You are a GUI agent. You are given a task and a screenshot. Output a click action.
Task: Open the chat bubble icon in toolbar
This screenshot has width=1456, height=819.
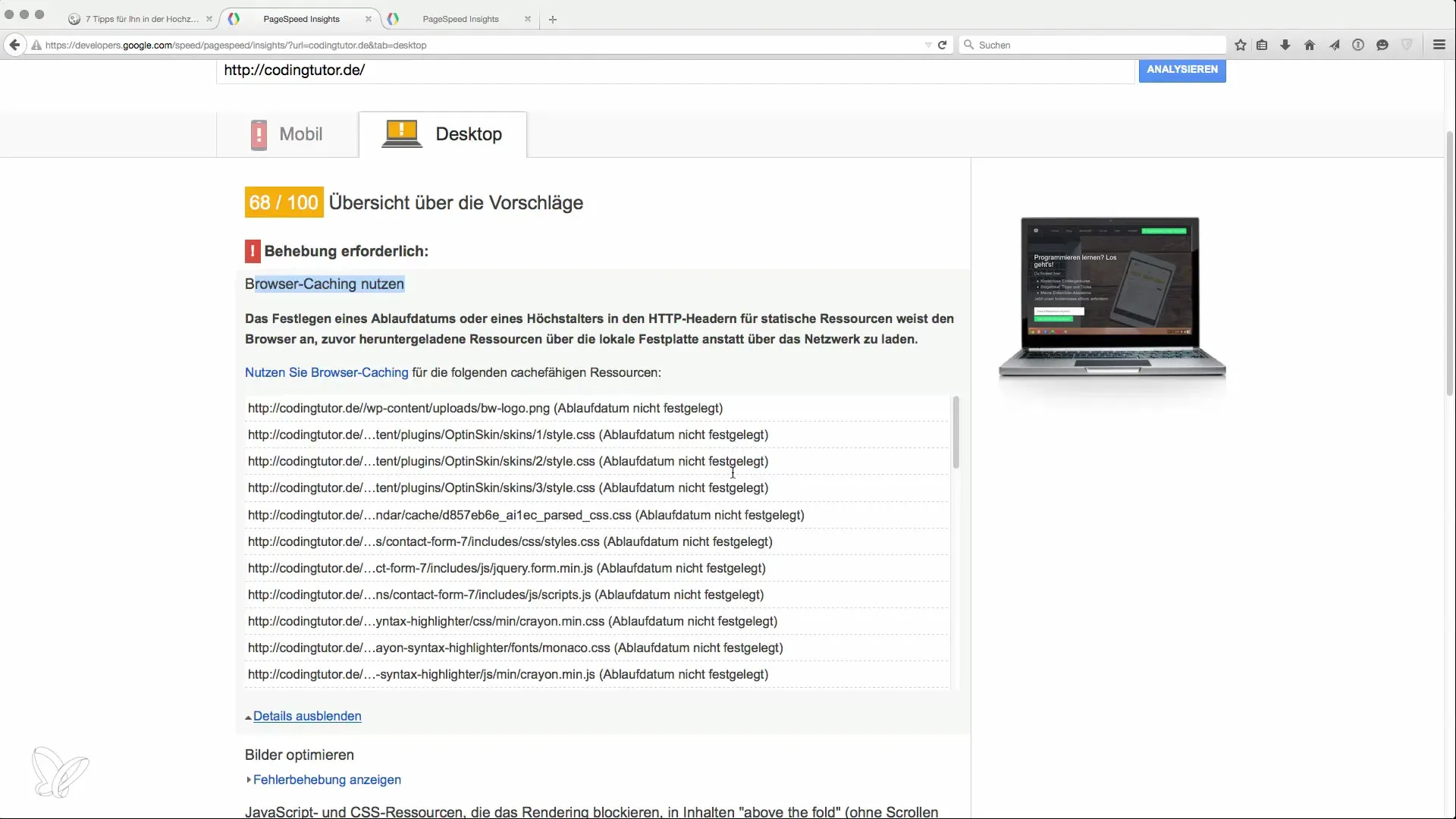1382,45
